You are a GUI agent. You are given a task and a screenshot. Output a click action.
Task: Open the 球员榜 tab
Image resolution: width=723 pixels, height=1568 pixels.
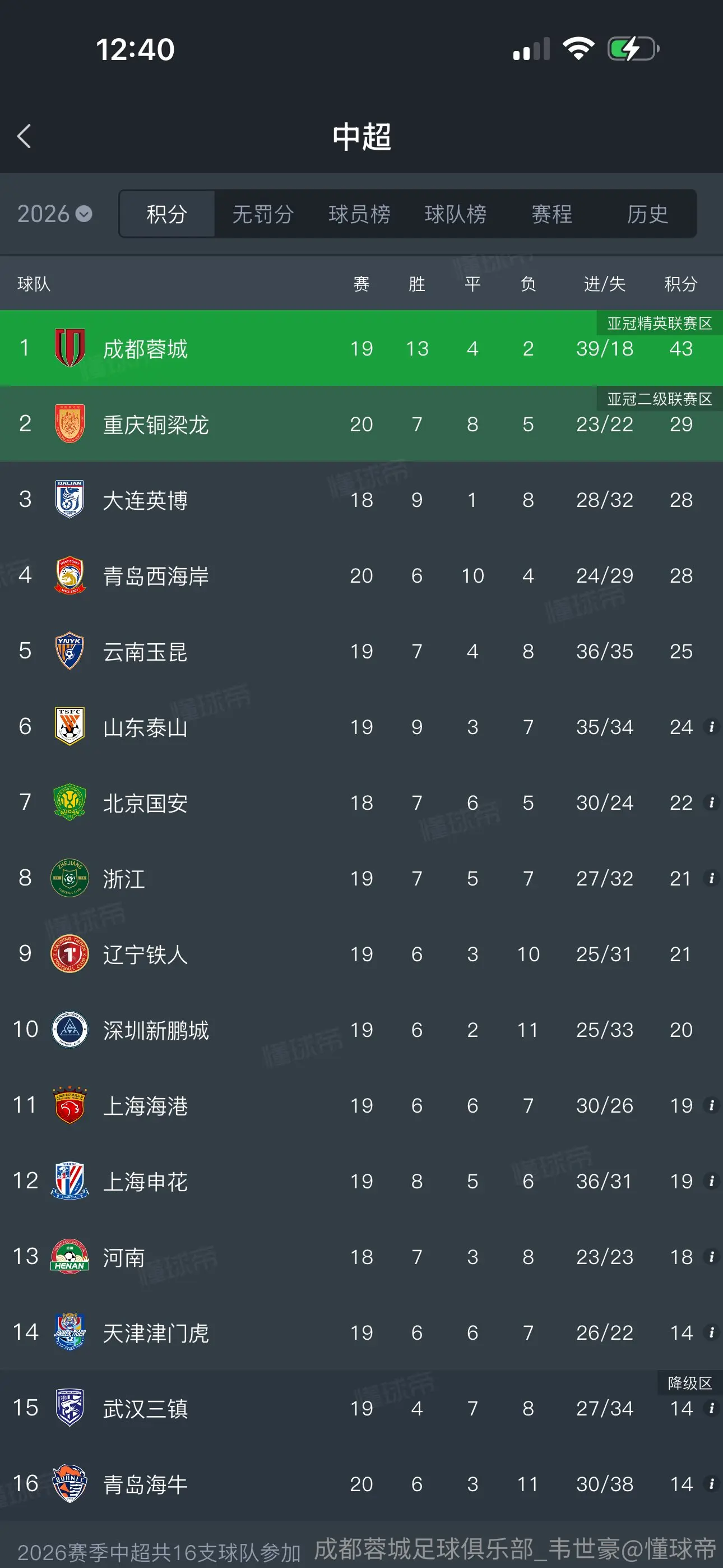359,214
